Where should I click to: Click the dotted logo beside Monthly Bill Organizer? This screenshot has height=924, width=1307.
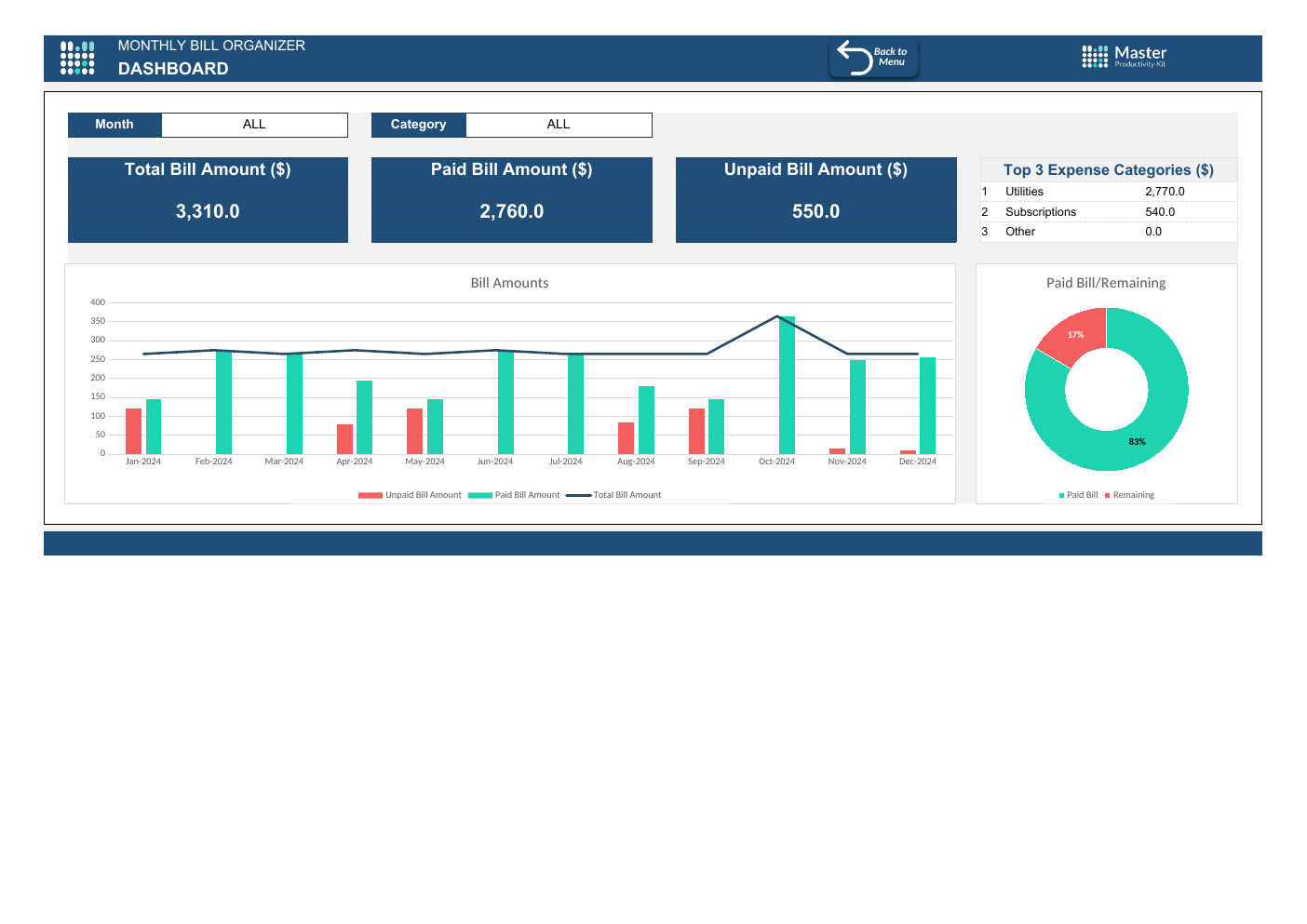pos(77,58)
